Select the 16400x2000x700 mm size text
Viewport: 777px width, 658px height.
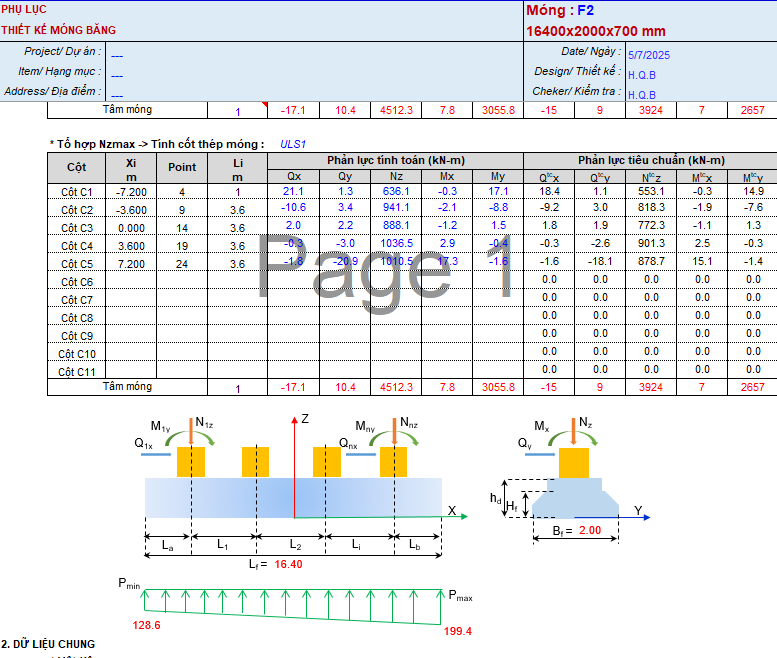[x=596, y=31]
